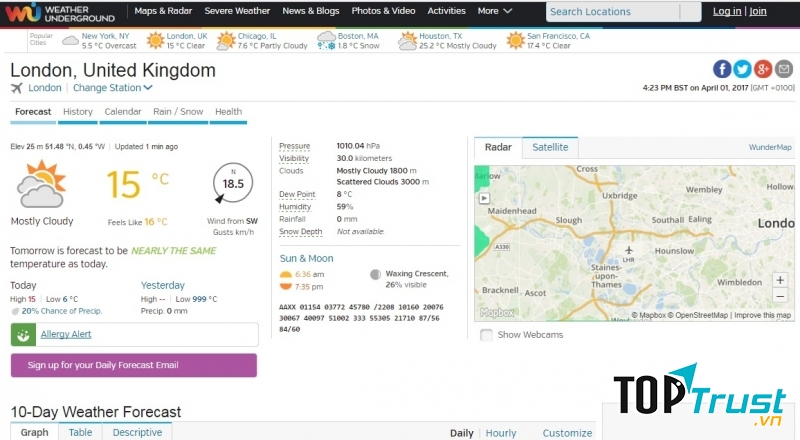The width and height of the screenshot is (800, 440).
Task: Click the sunrise icon beside 6:36 am
Action: (x=286, y=275)
